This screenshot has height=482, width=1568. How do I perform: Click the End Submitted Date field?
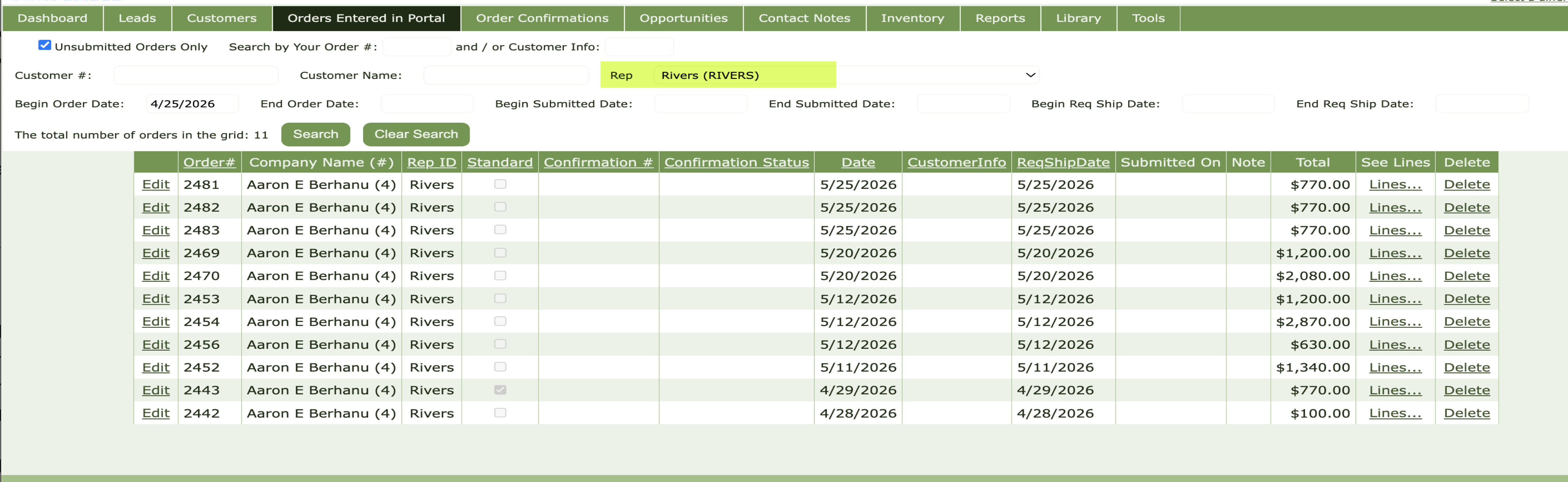point(963,104)
